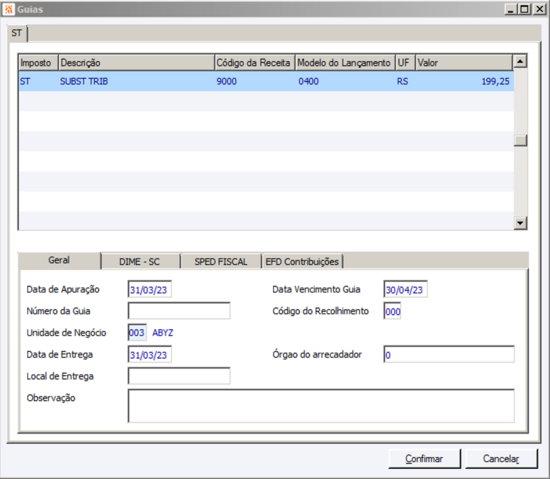
Task: Click the ST tab at top
Action: (x=16, y=33)
